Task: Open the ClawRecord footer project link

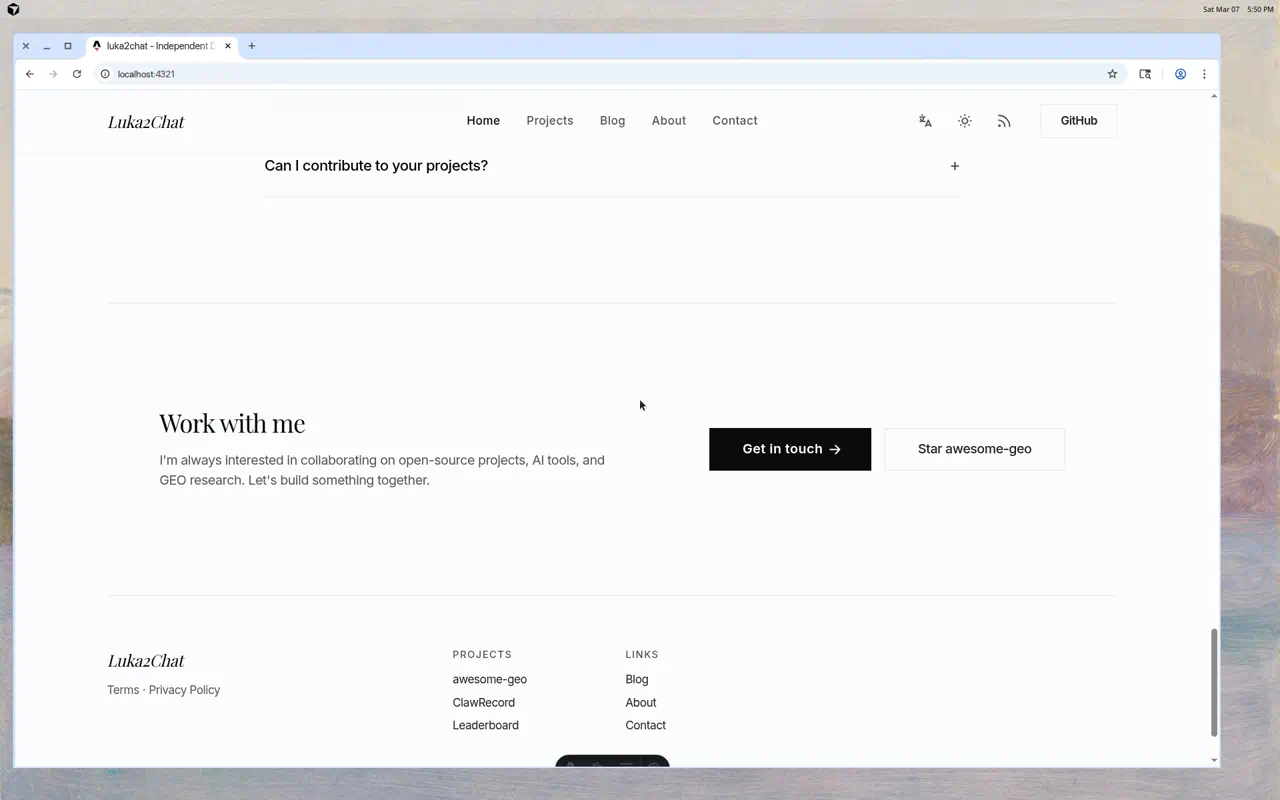Action: click(483, 703)
